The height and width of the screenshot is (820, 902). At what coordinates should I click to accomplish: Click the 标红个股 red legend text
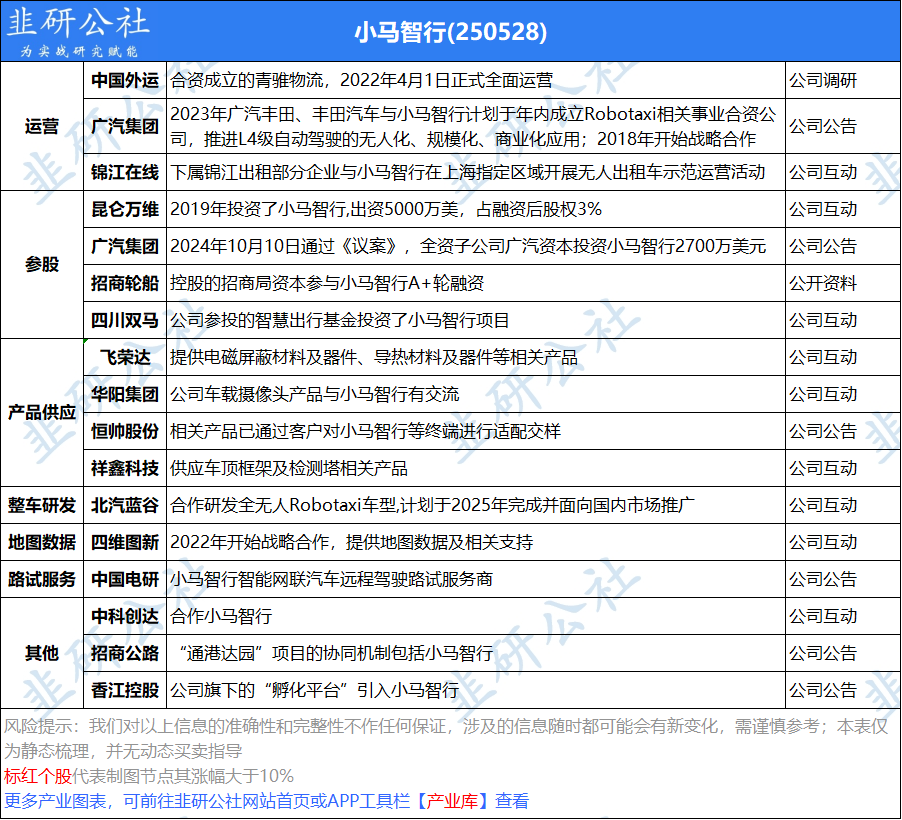(38, 776)
